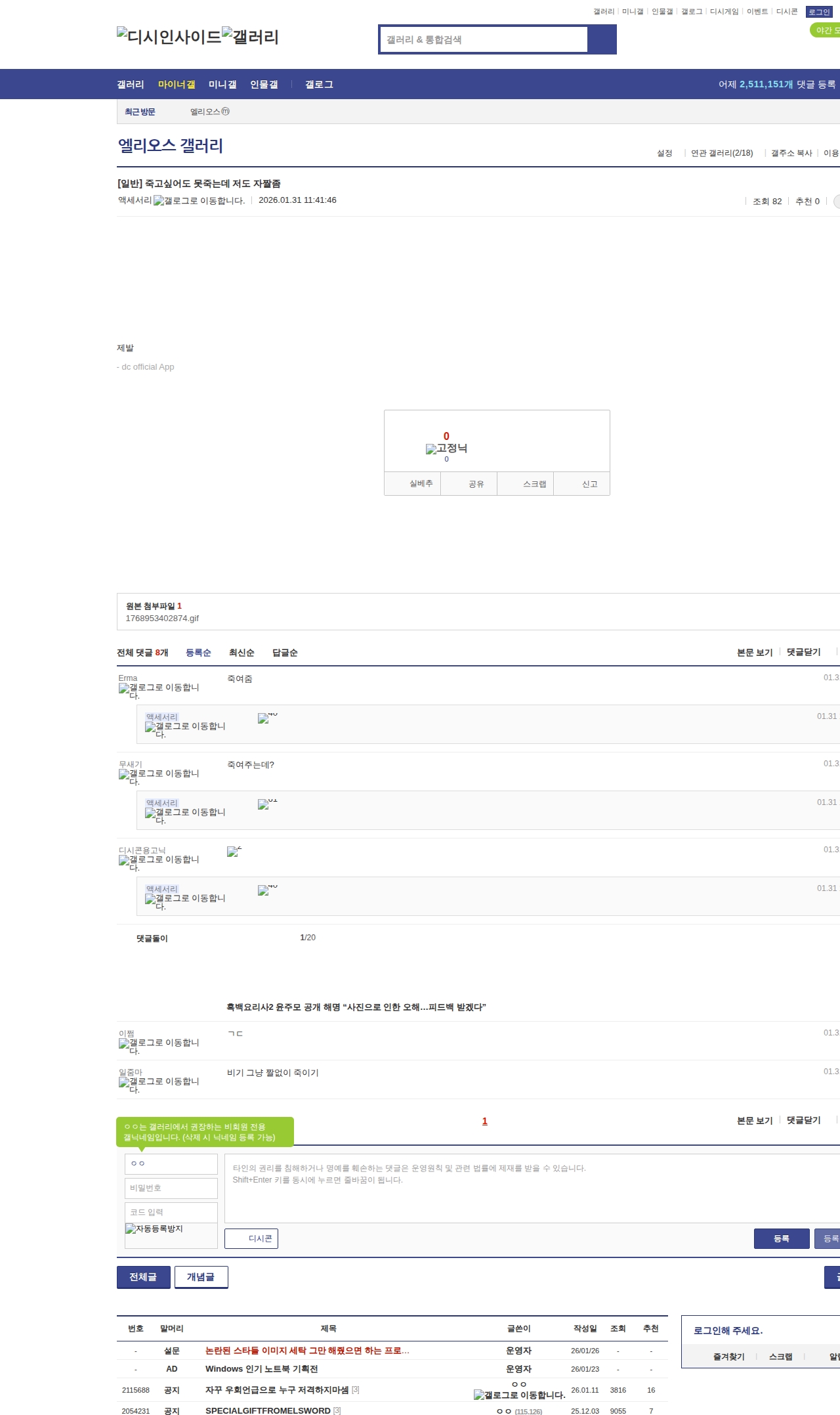Click the 고정닉 recommend icon in vote box
The width and height of the screenshot is (840, 1415).
(446, 448)
